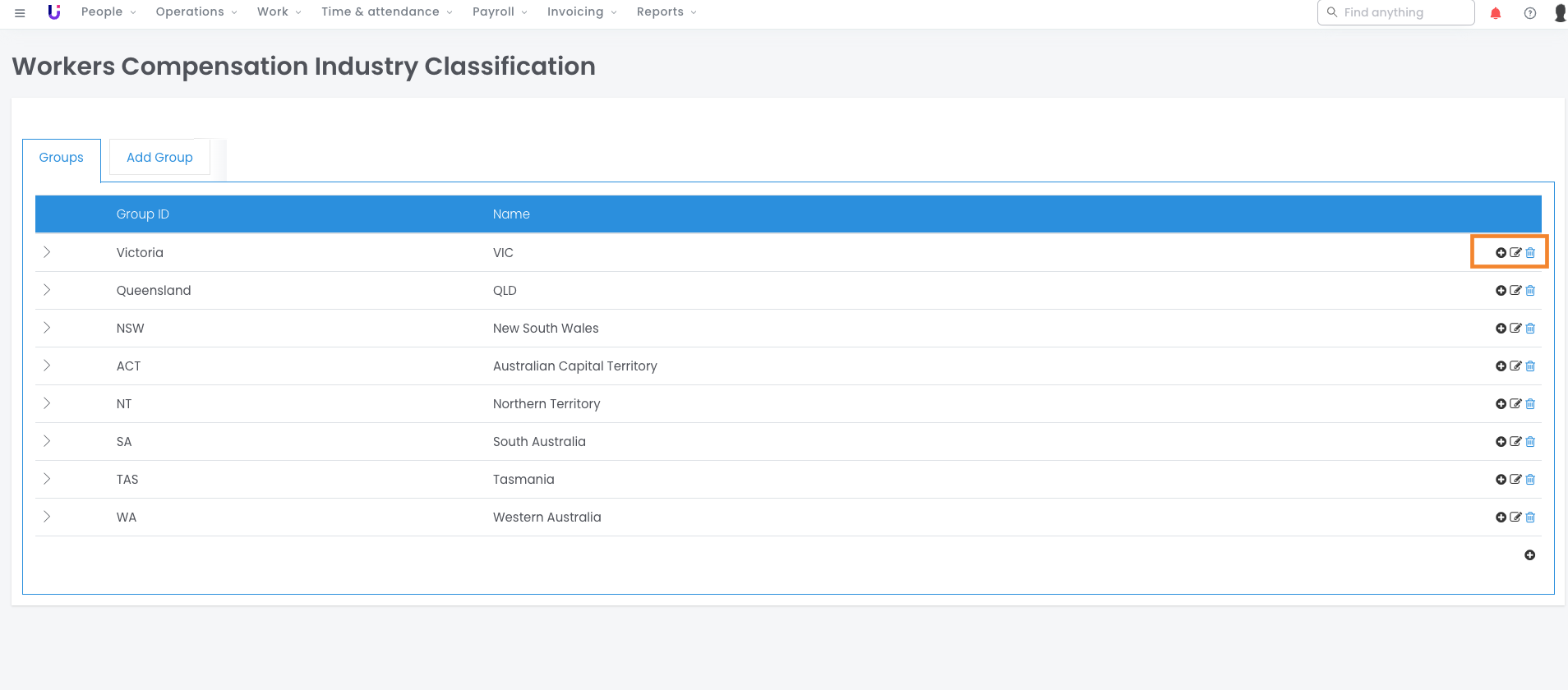Open the user profile avatar
Image resolution: width=1568 pixels, height=690 pixels.
(x=1559, y=13)
